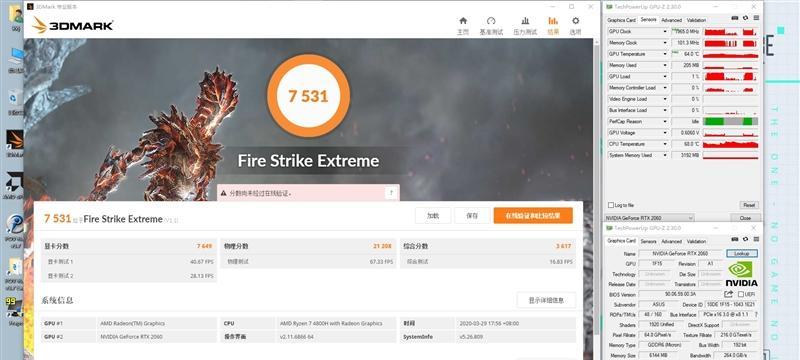The image size is (800, 360).
Task: Click the 加载 (Load) button in 3DMark
Action: pyautogui.click(x=433, y=216)
